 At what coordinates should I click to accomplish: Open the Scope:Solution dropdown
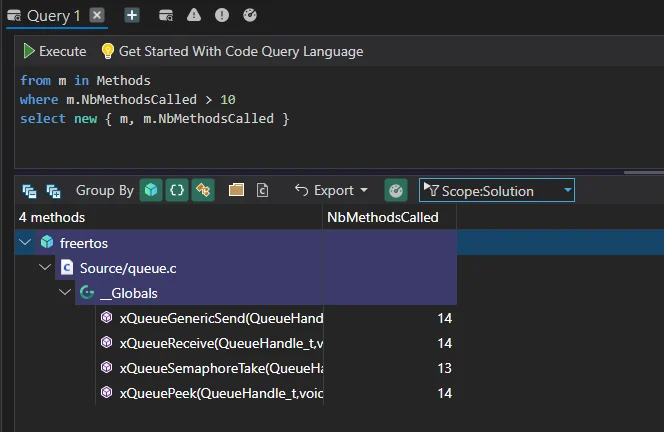[x=497, y=191]
